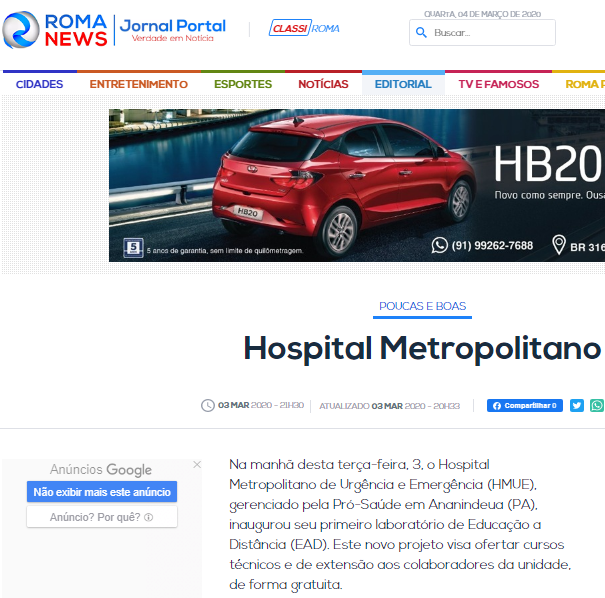Click the clock icon beside publish date

208,405
